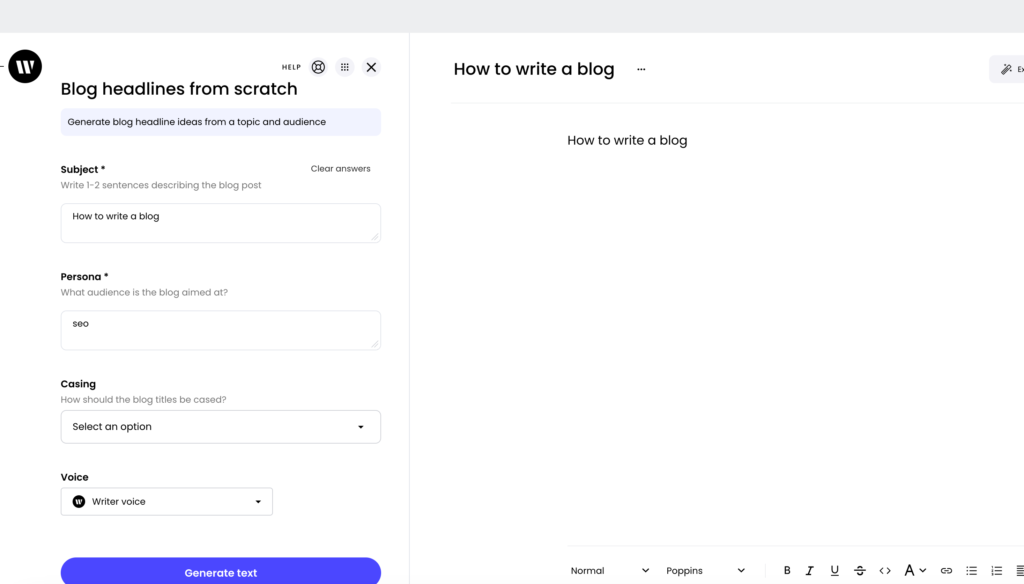This screenshot has width=1024, height=584.
Task: Insert a hyperlink
Action: (x=946, y=570)
